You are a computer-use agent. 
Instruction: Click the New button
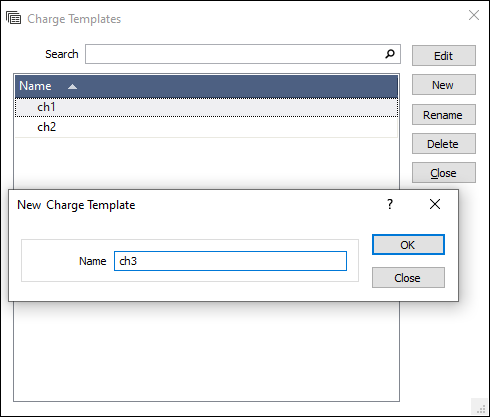point(444,85)
